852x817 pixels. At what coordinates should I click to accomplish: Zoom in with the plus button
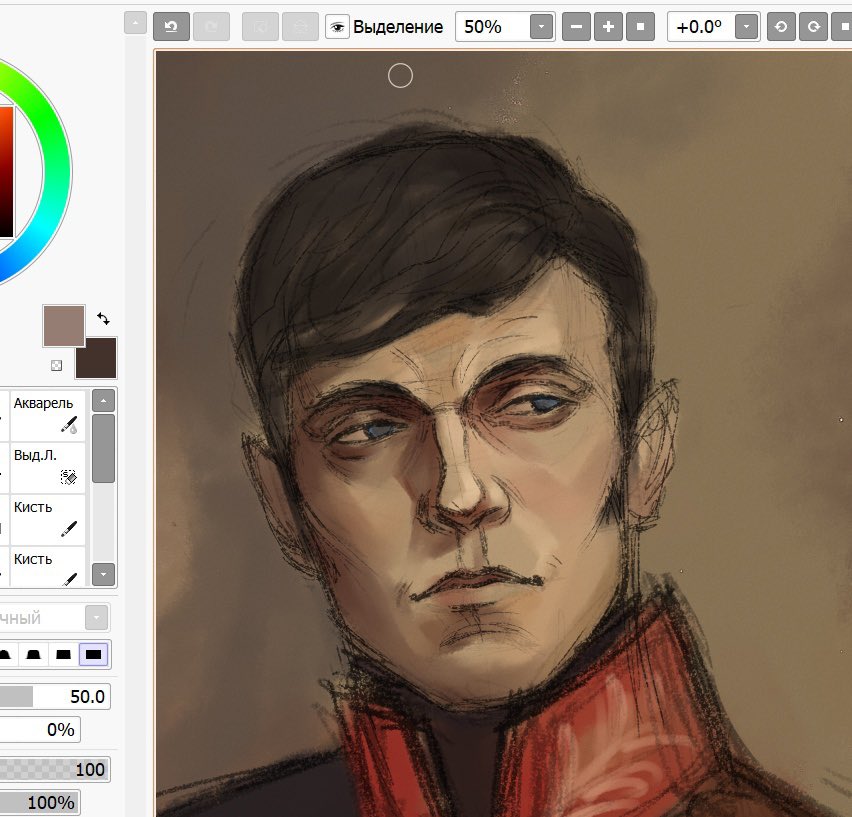click(x=609, y=26)
